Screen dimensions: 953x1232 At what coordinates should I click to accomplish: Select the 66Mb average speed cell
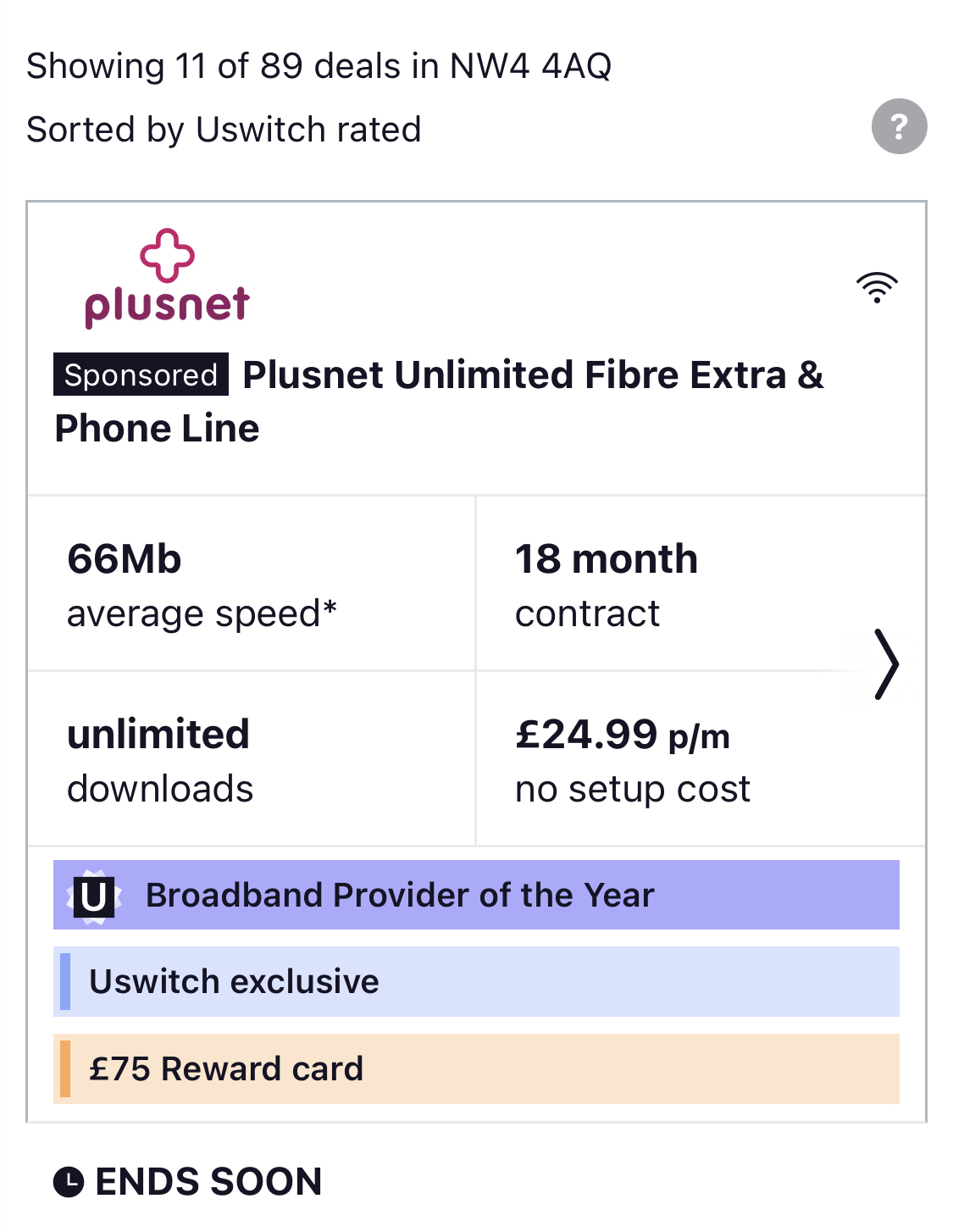coord(252,584)
